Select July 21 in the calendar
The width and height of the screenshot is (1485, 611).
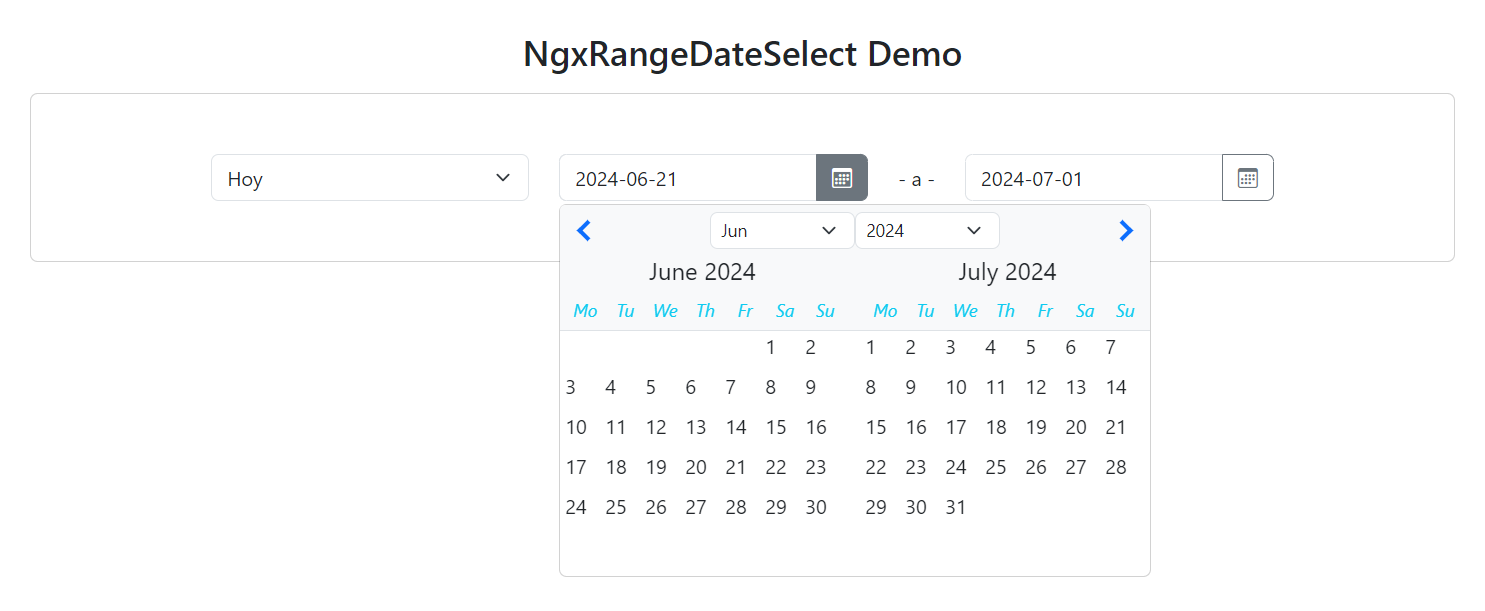point(1117,428)
